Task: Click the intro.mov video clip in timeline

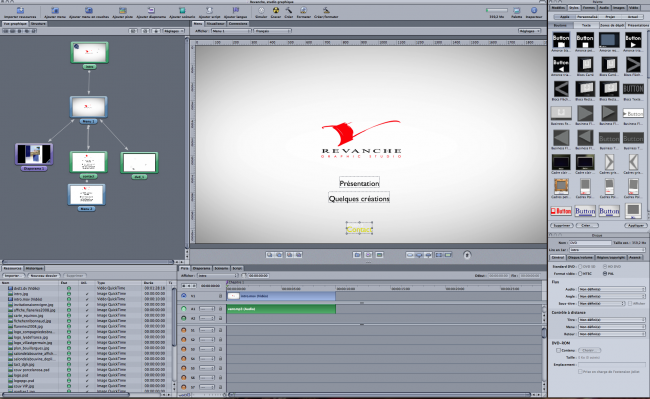Action: (281, 296)
